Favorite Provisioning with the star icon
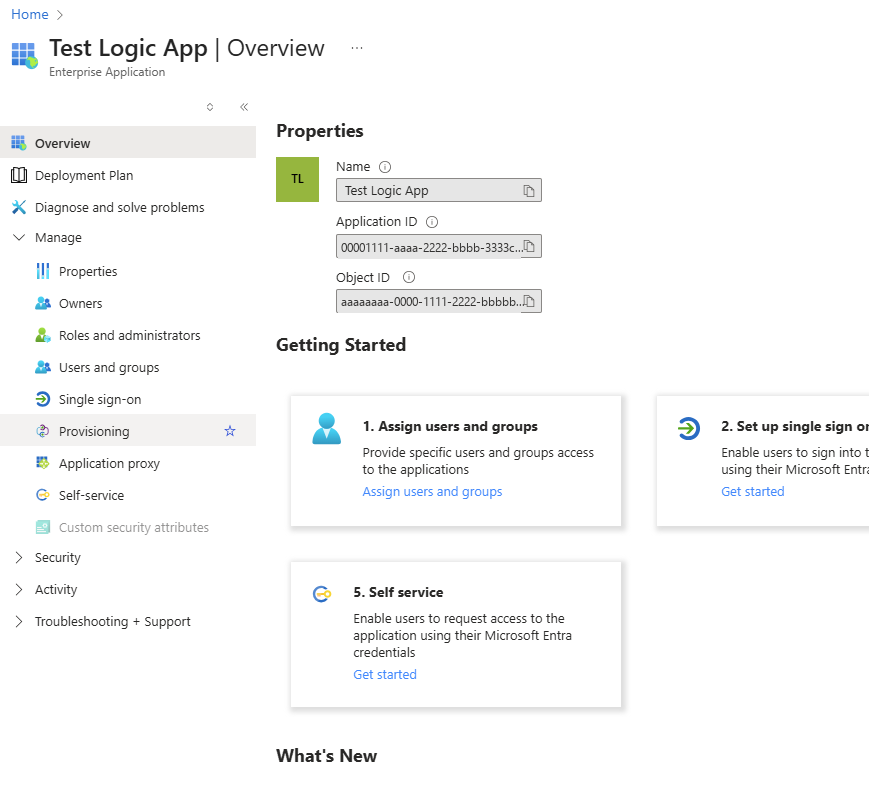869x790 pixels. (x=230, y=431)
